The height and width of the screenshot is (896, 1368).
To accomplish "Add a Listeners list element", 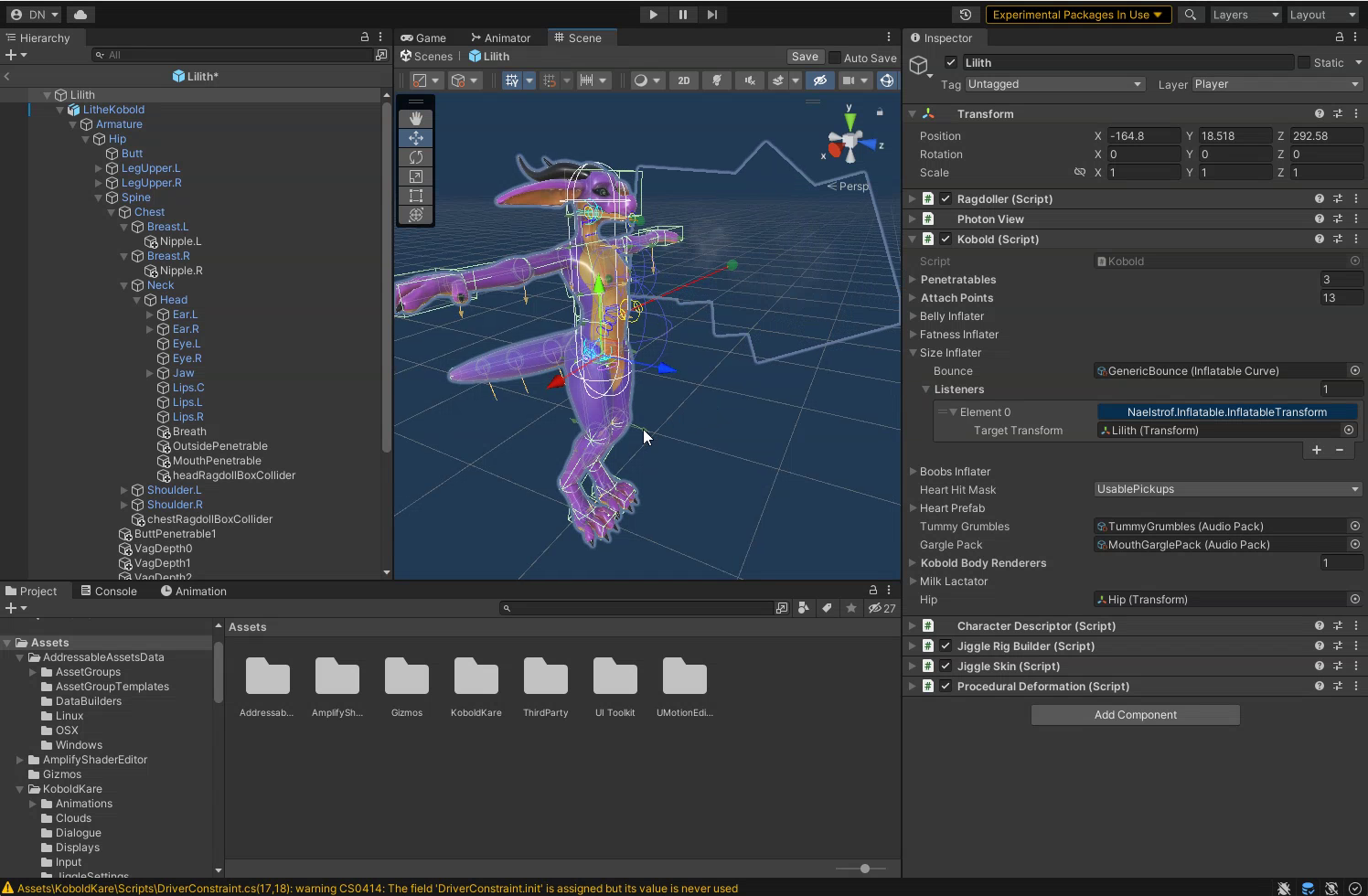I will (x=1317, y=450).
